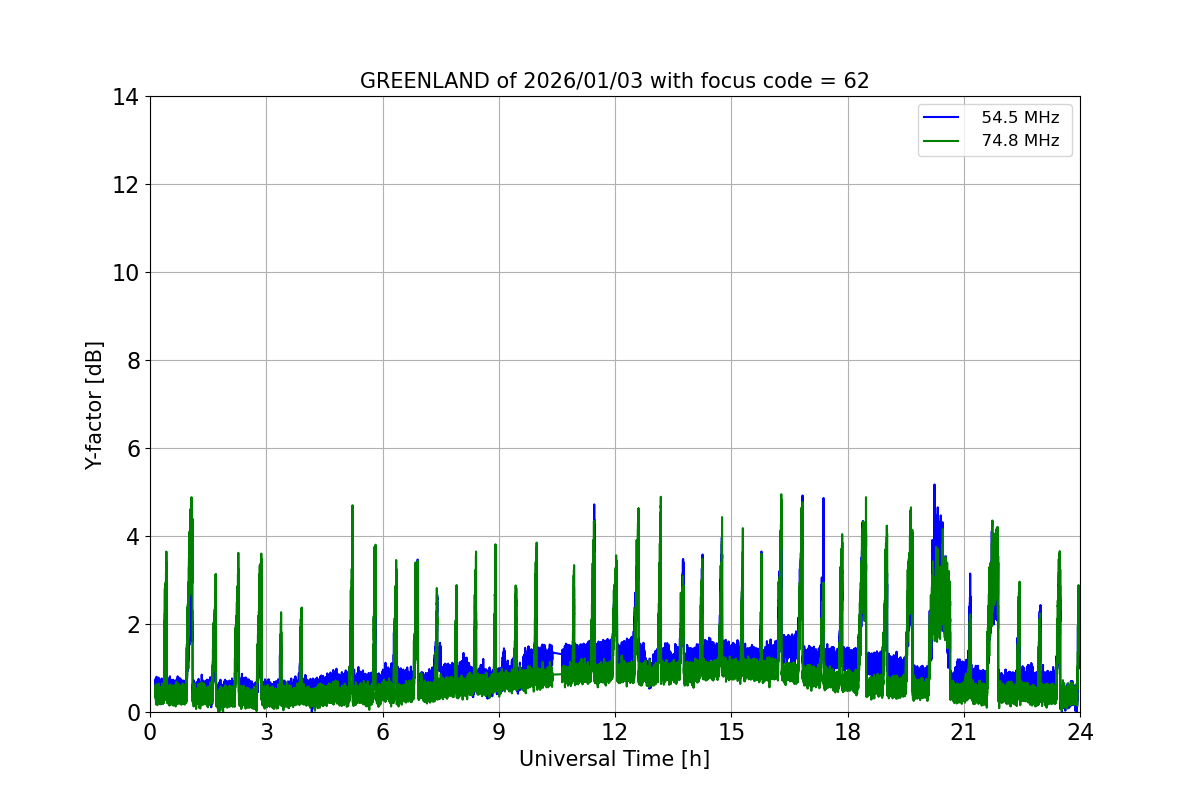
Task: Select the 74.8 MHz legend label
Action: [x=1020, y=141]
